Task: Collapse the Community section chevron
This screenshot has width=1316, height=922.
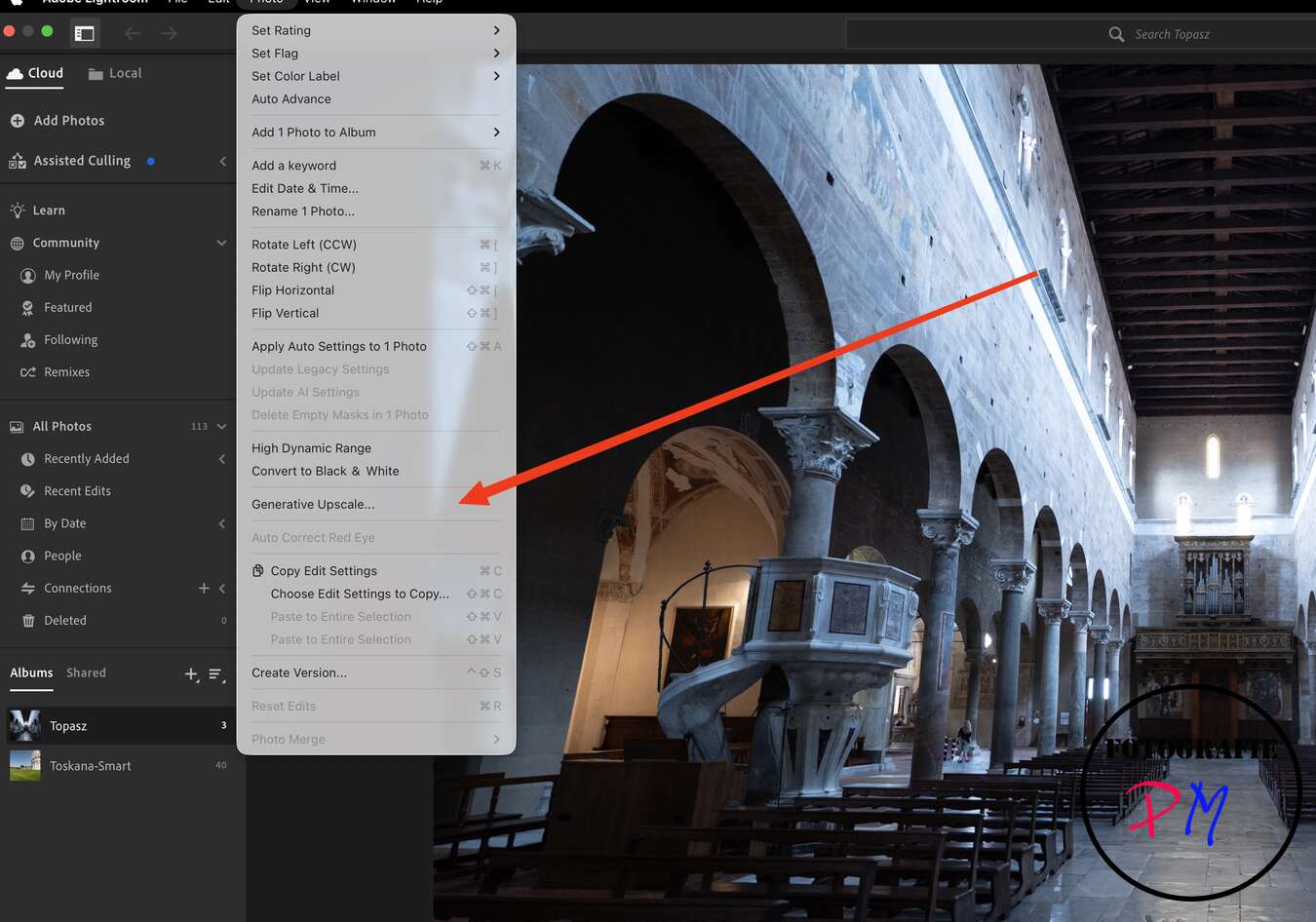Action: (221, 243)
